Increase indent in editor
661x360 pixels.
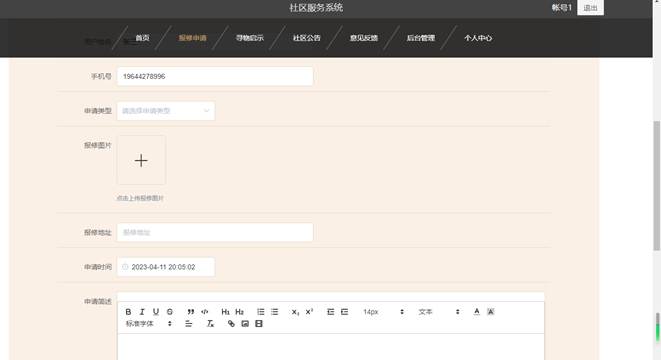coord(344,312)
